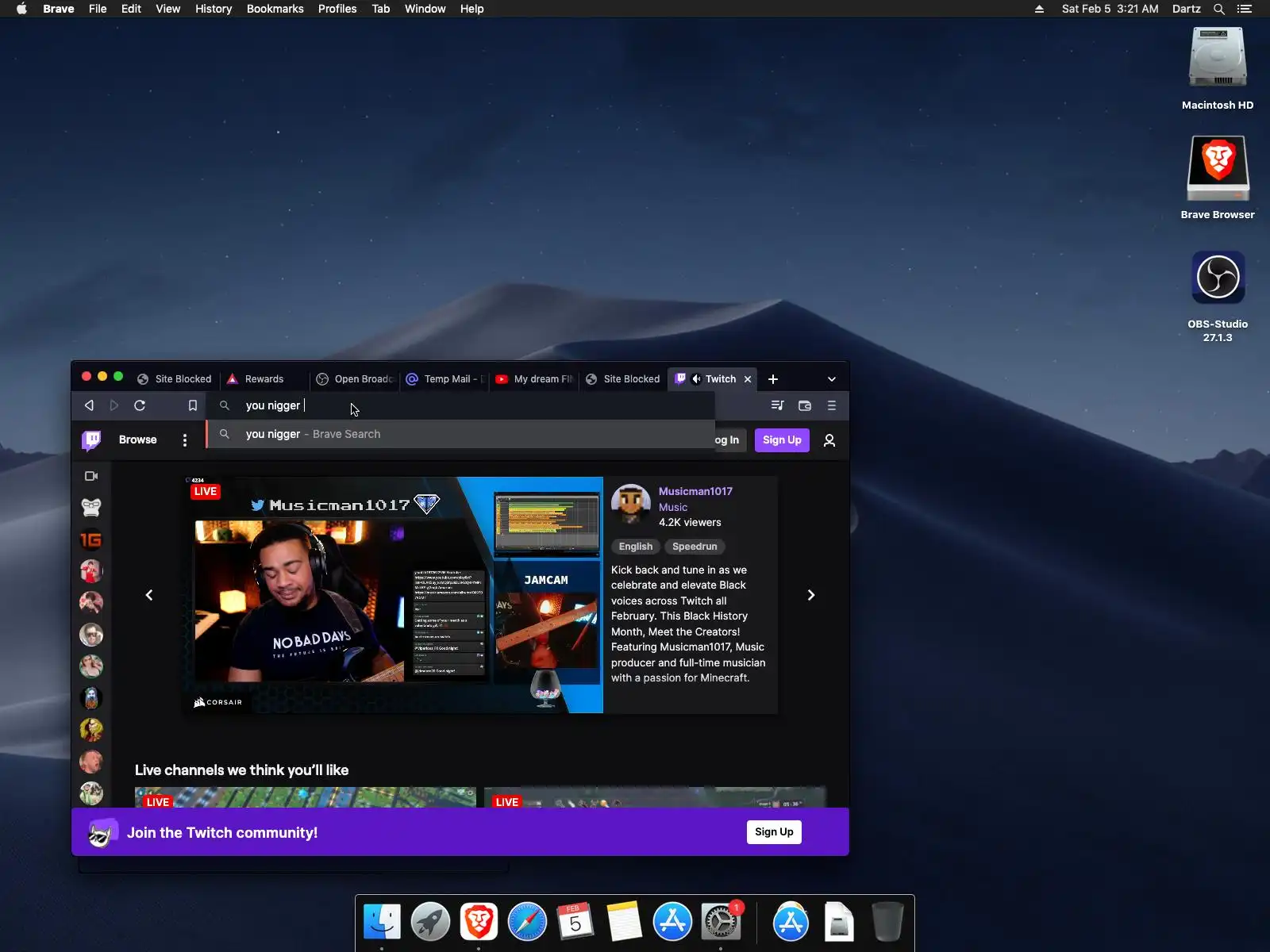Close the Twitch tab
This screenshot has width=1270, height=952.
[x=748, y=379]
